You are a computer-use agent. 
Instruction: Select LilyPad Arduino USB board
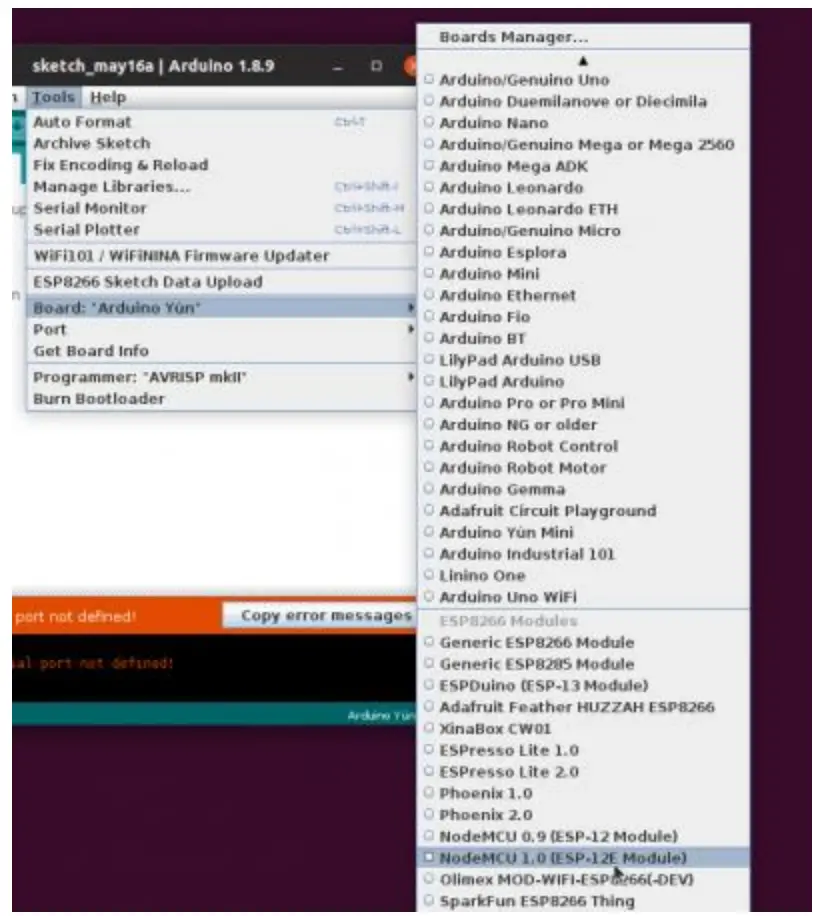click(x=583, y=360)
